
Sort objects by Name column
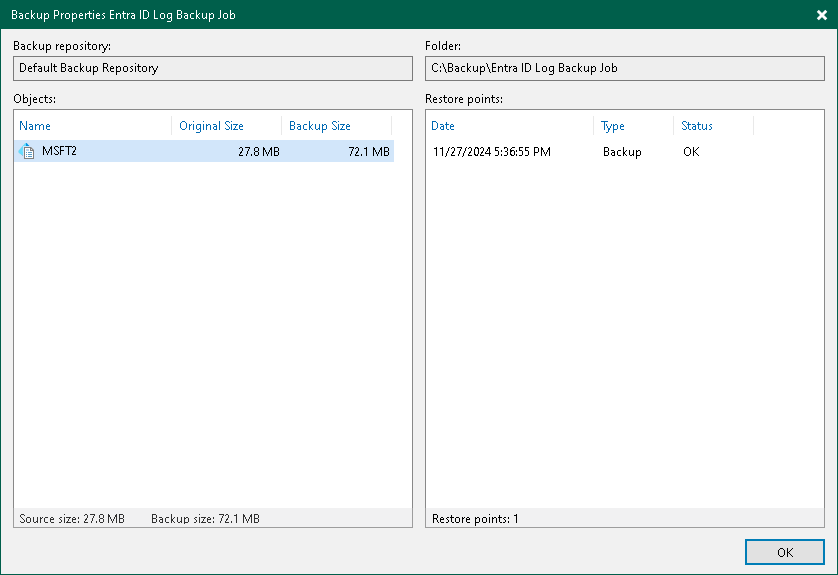point(35,126)
